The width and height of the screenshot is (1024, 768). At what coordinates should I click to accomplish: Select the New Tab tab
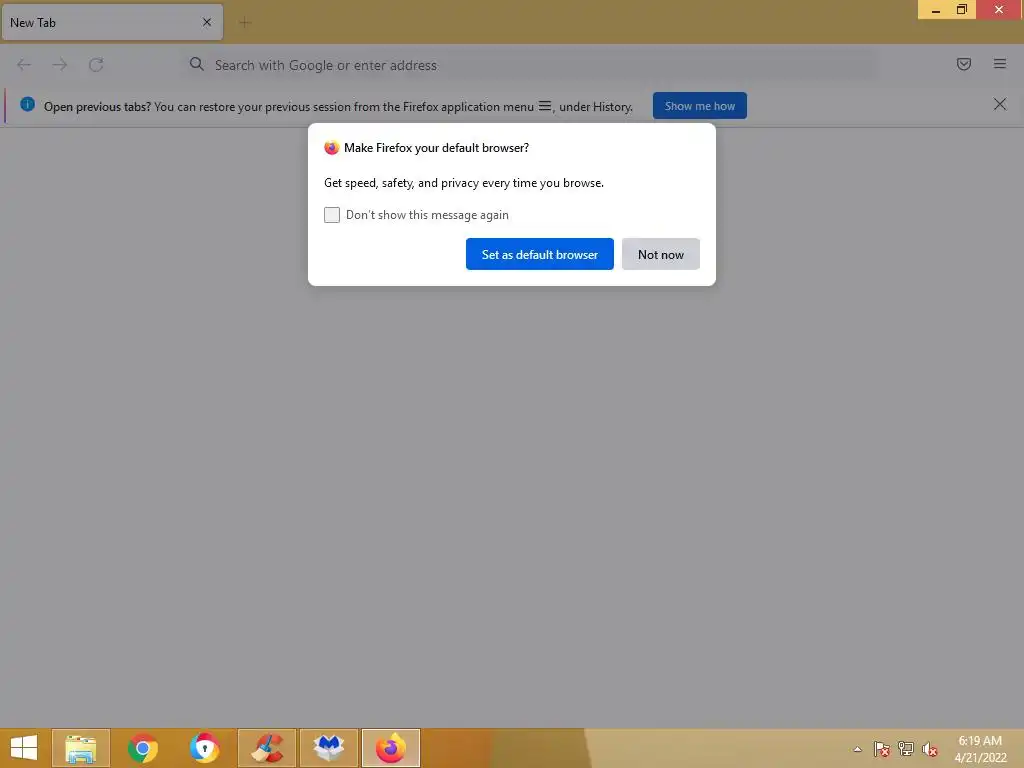(112, 23)
